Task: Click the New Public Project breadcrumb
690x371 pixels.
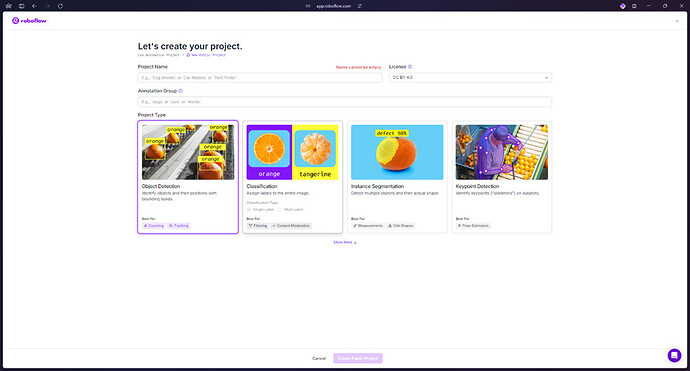Action: [206, 55]
